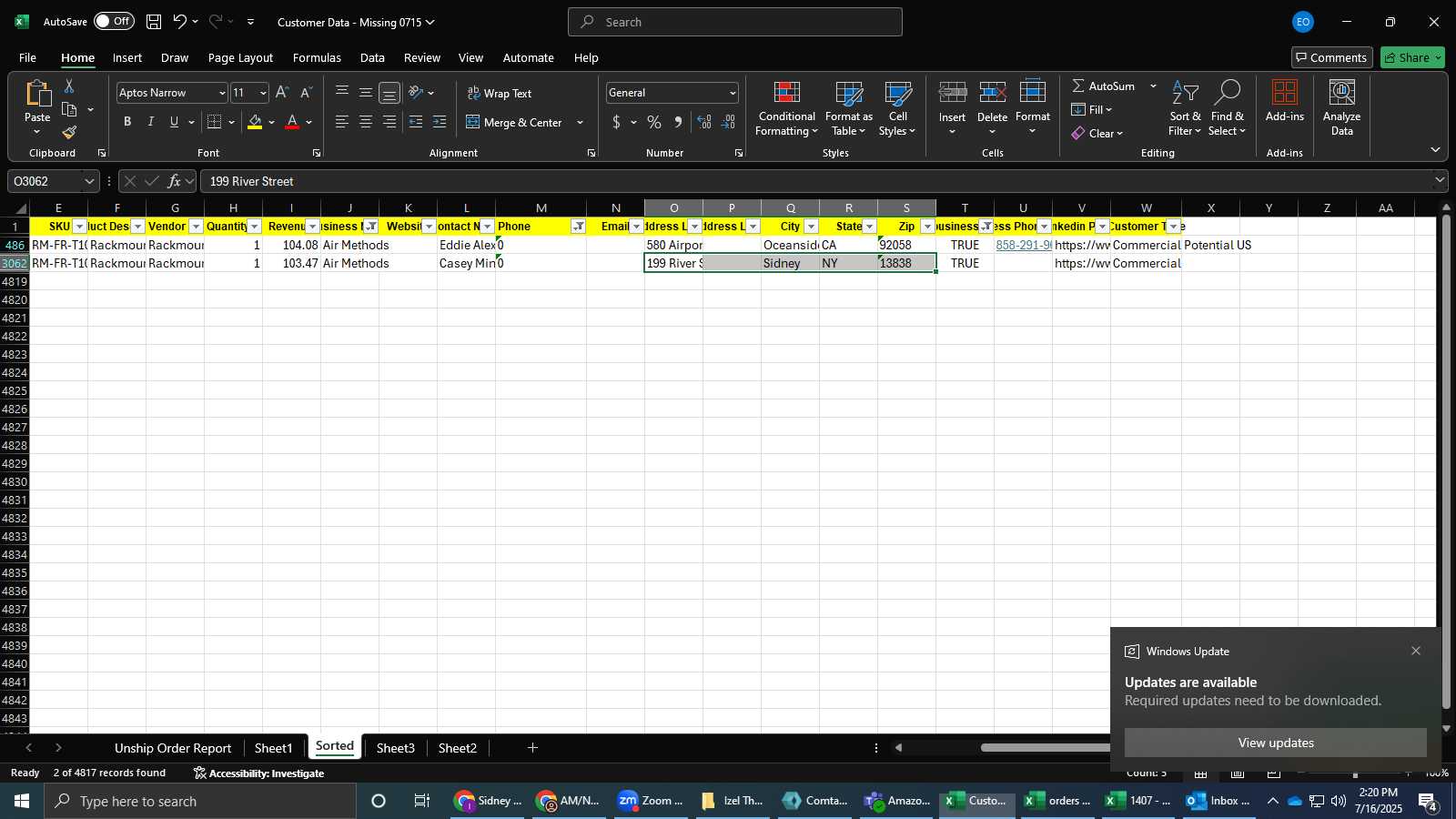The height and width of the screenshot is (819, 1456).
Task: Open the State column filter dropdown
Action: tap(869, 227)
